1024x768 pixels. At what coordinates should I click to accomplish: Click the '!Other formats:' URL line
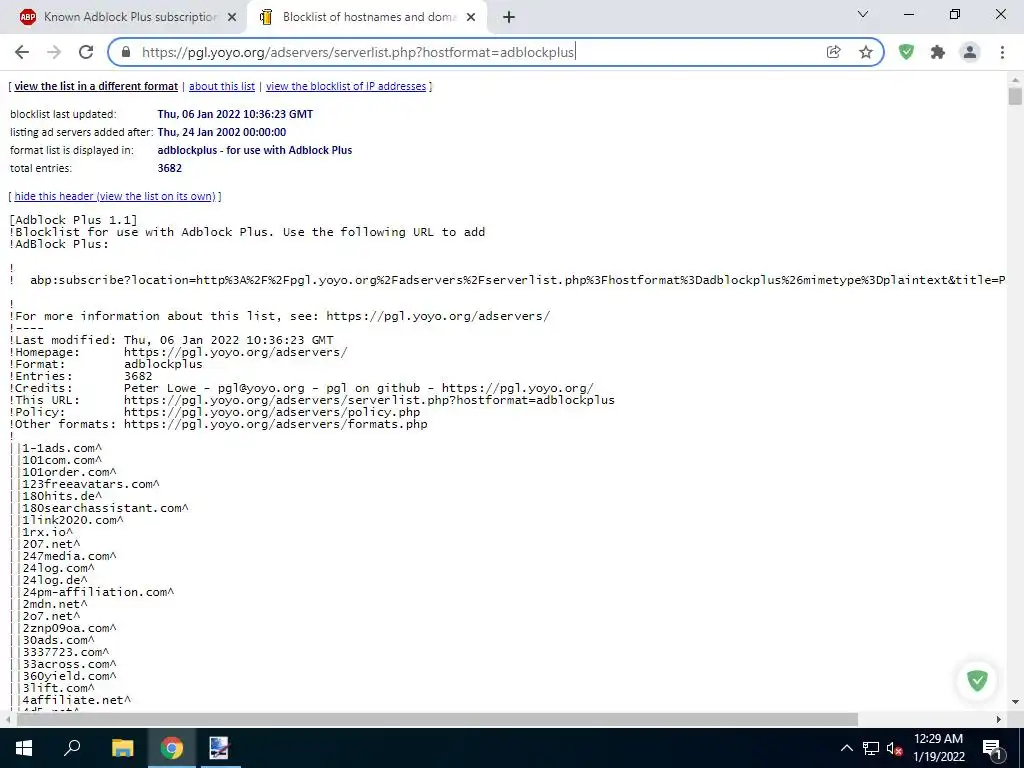(x=218, y=424)
